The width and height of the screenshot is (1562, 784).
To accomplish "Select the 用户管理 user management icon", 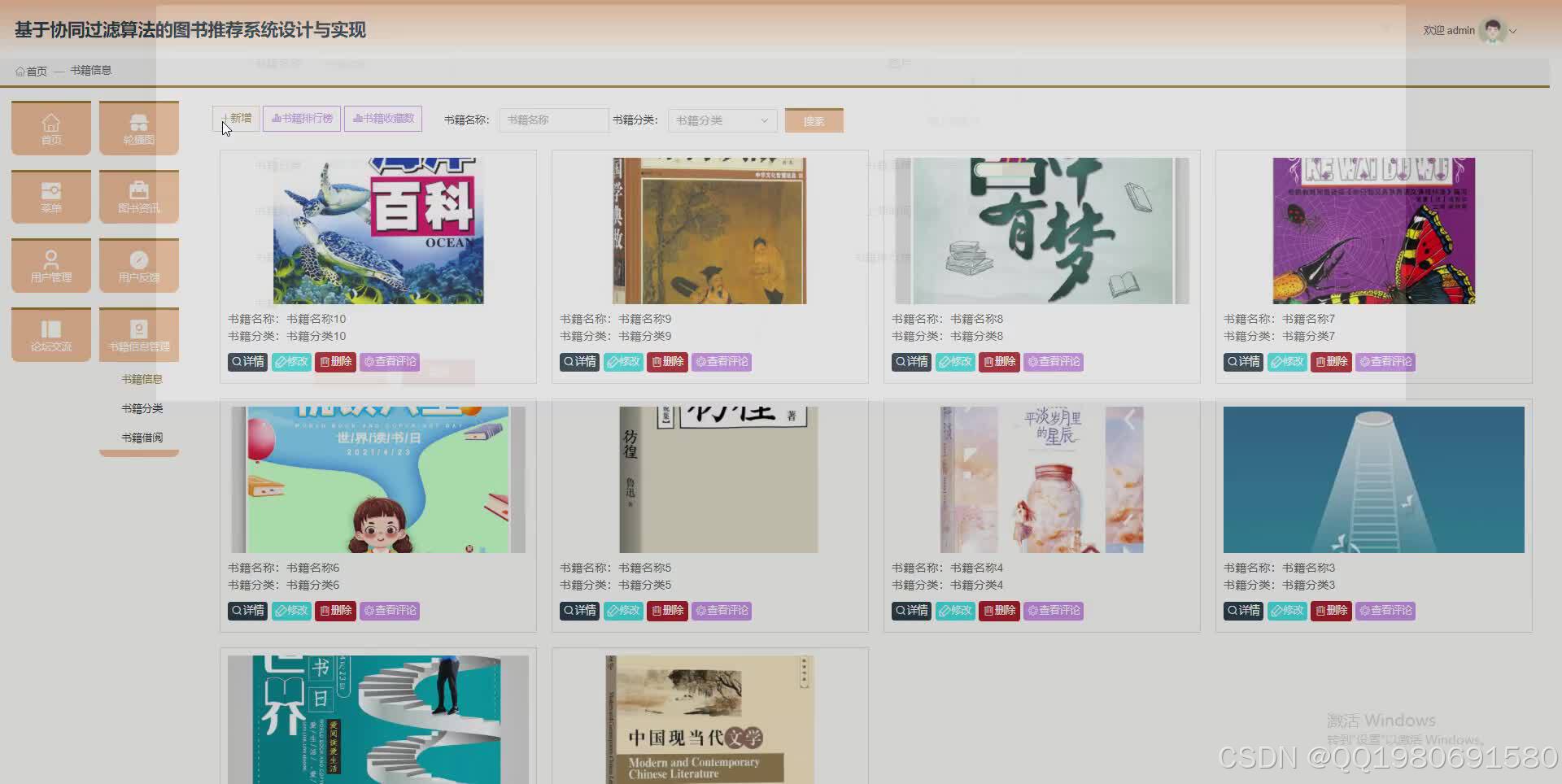I will pyautogui.click(x=50, y=265).
